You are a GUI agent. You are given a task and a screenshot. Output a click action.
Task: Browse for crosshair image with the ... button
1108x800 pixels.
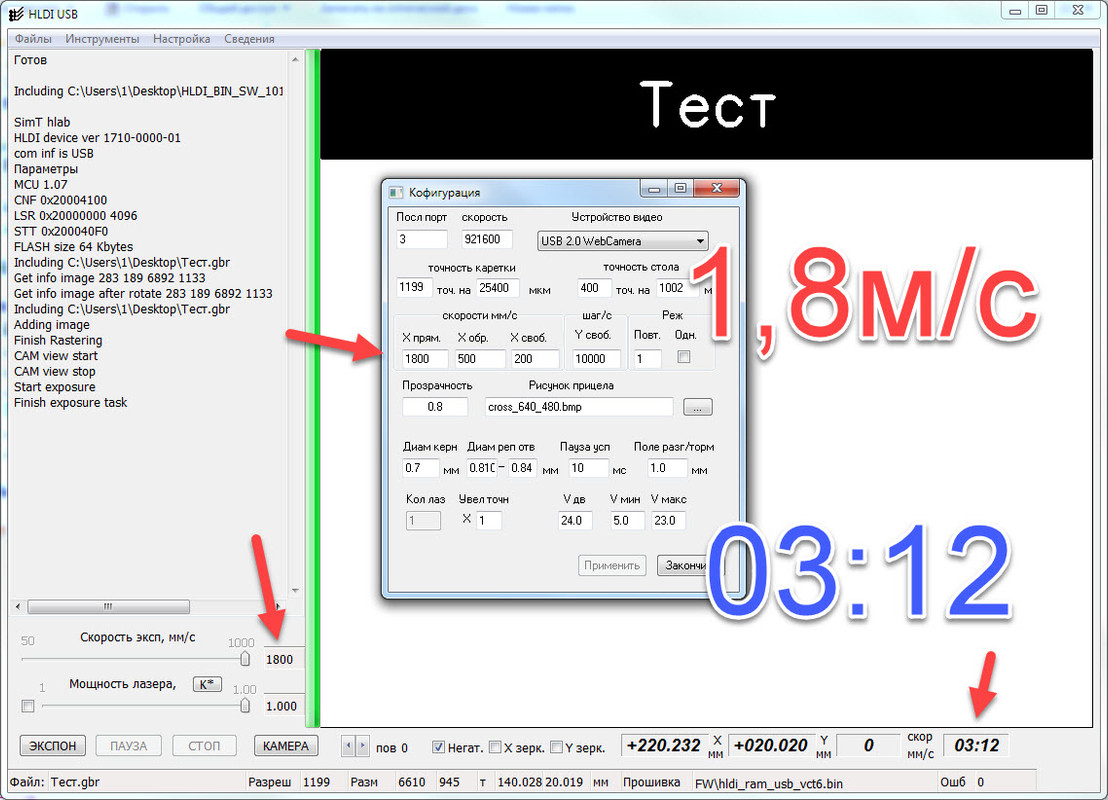pos(697,407)
